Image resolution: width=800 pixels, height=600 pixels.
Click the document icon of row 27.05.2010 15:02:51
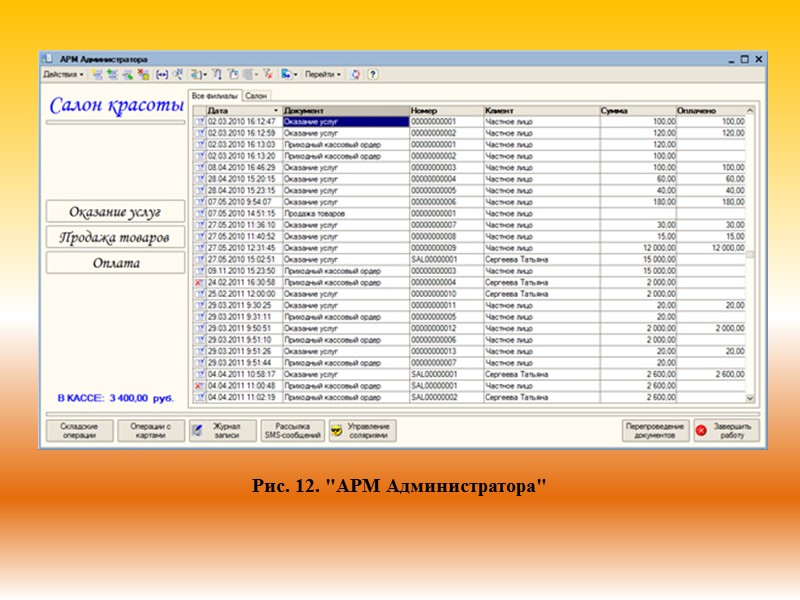tap(199, 259)
